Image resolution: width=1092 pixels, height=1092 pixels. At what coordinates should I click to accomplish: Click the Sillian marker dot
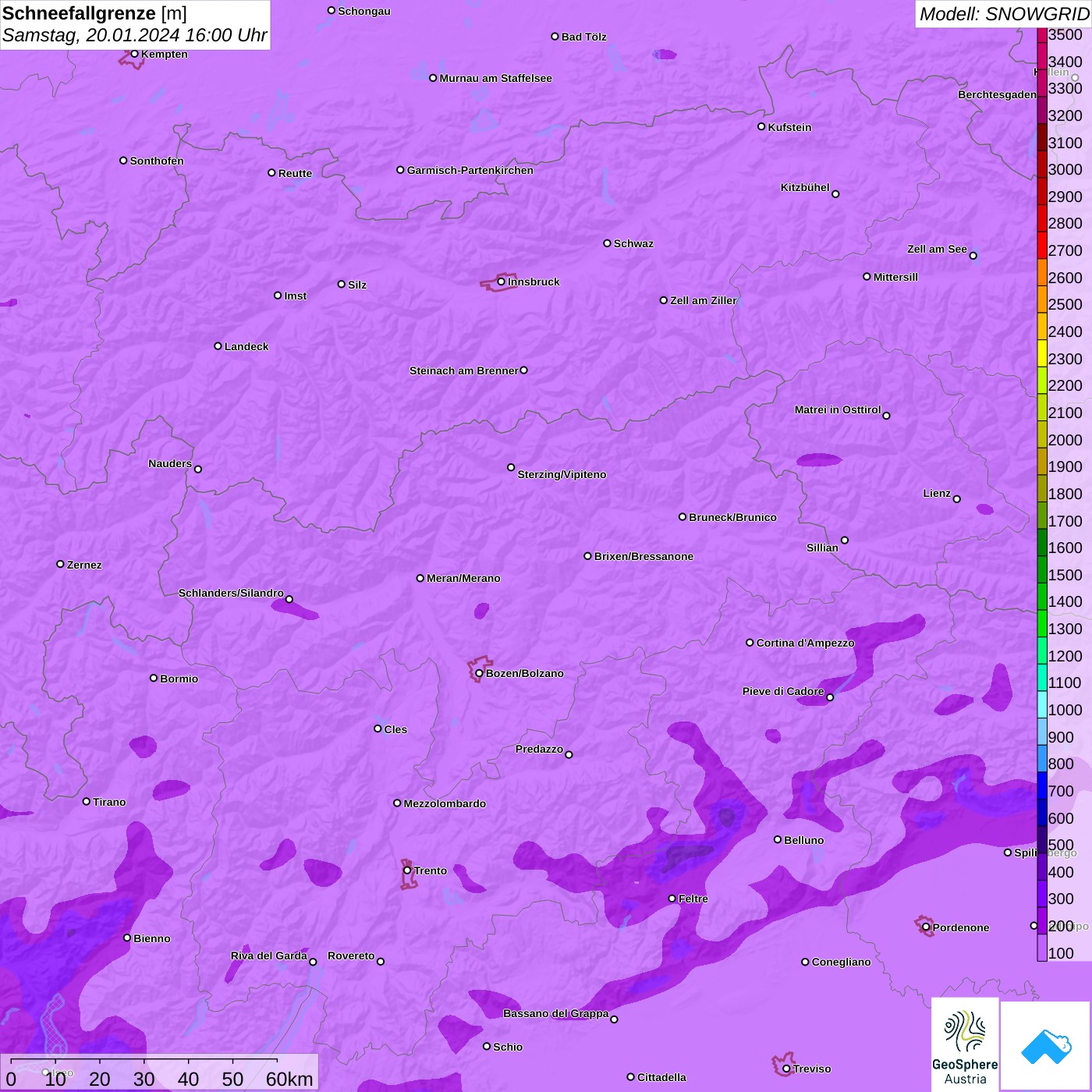[845, 540]
